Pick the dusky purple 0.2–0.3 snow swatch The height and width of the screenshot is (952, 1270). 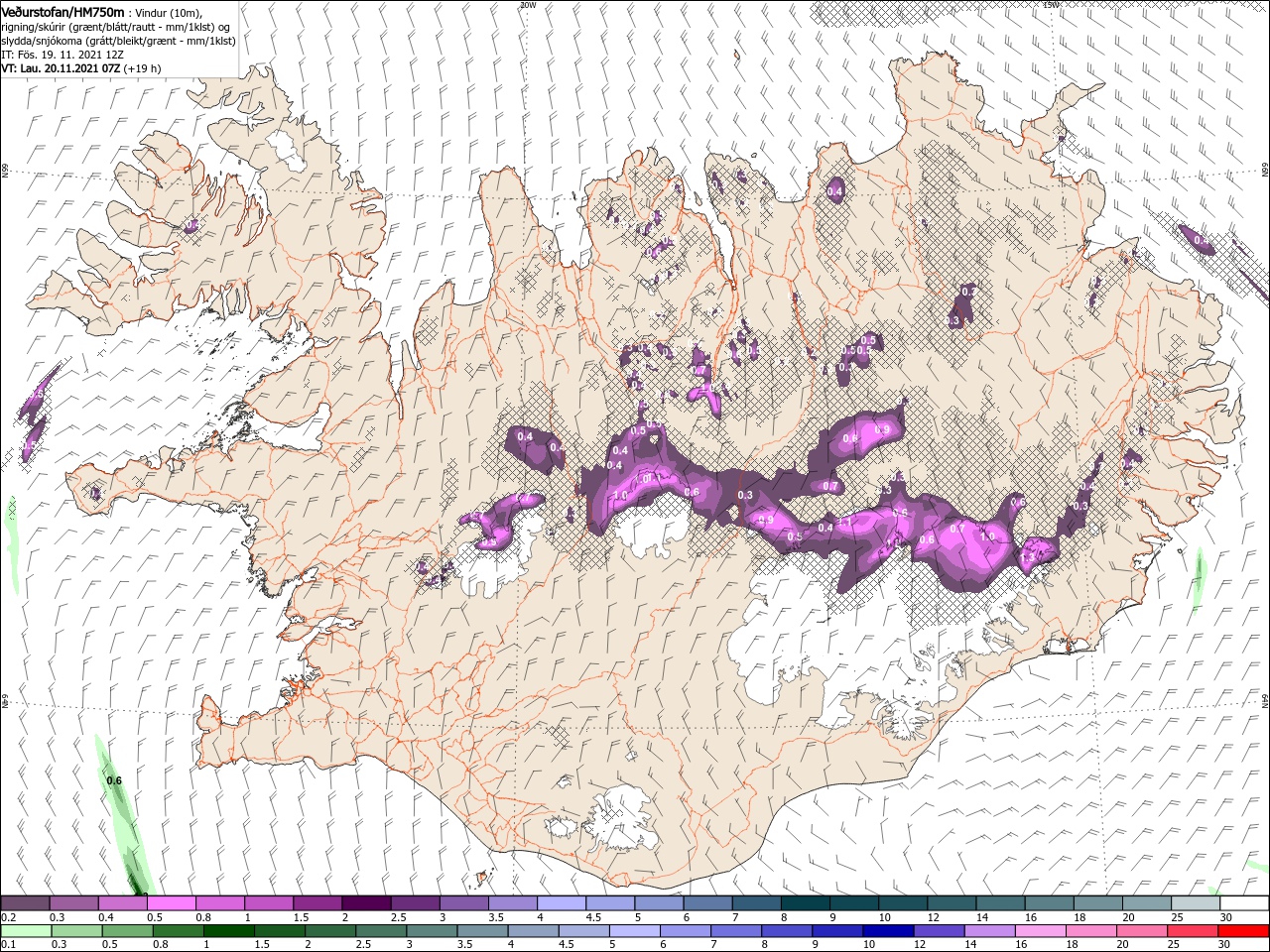click(25, 903)
